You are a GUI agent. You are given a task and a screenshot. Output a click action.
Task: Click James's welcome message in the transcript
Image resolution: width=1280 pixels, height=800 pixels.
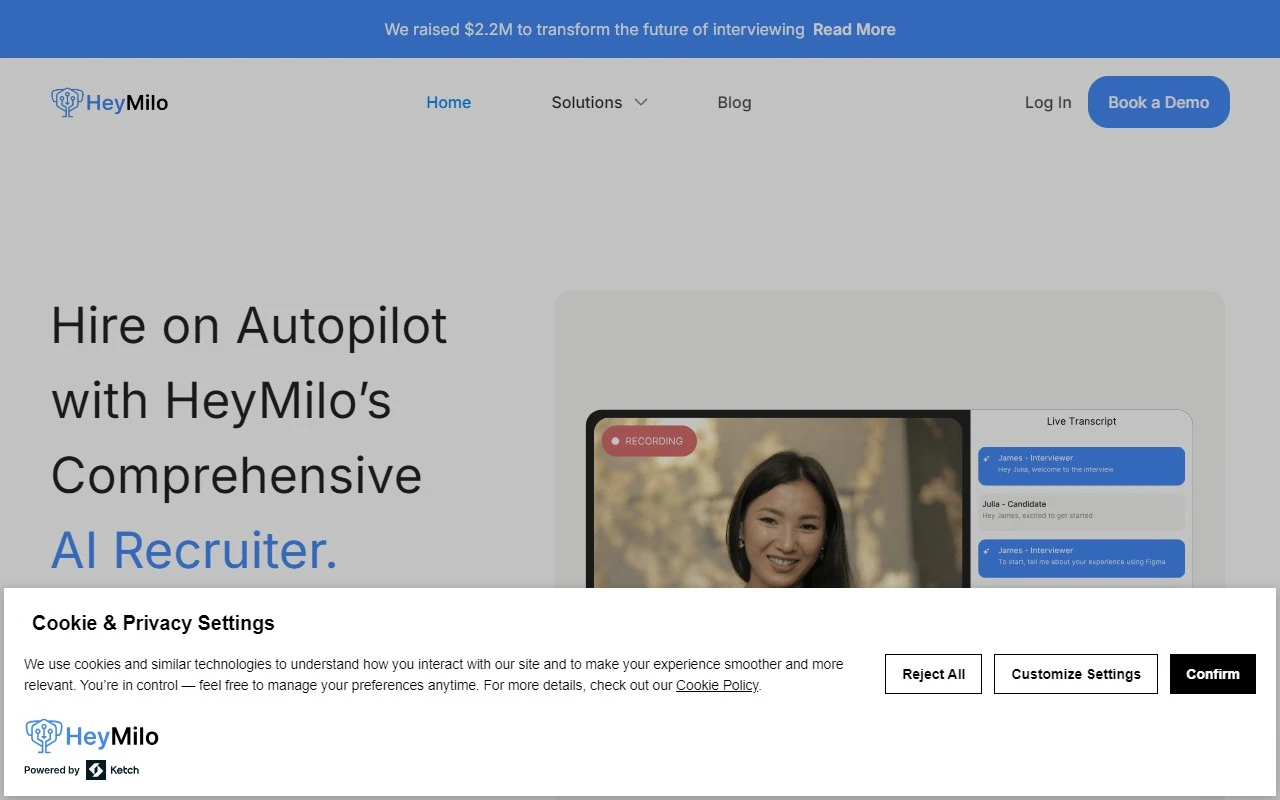point(1081,466)
